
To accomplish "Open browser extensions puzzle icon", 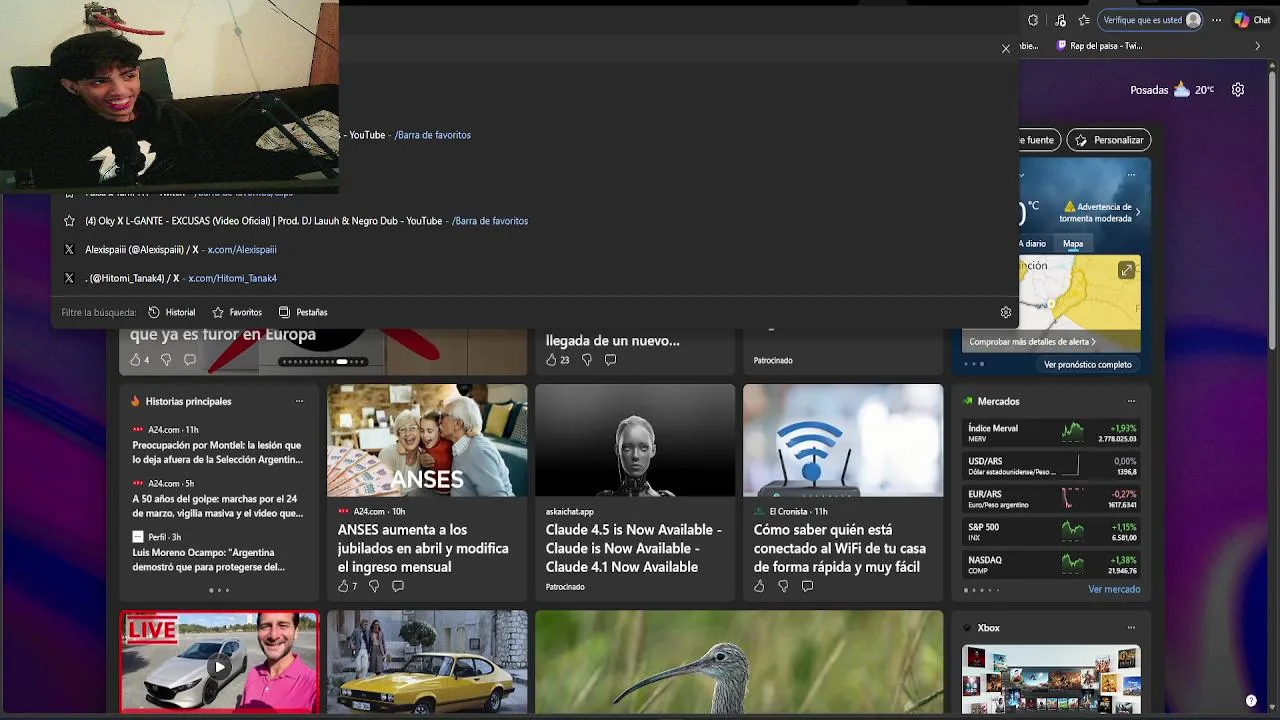I will point(1033,20).
